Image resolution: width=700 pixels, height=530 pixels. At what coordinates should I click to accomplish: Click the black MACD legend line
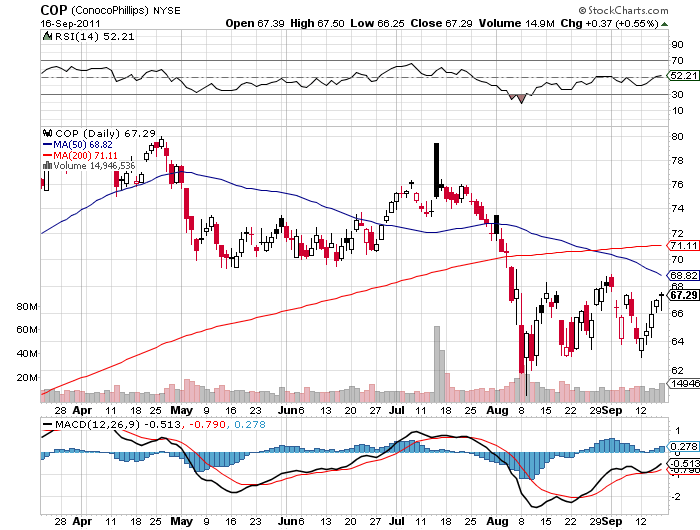coord(47,424)
